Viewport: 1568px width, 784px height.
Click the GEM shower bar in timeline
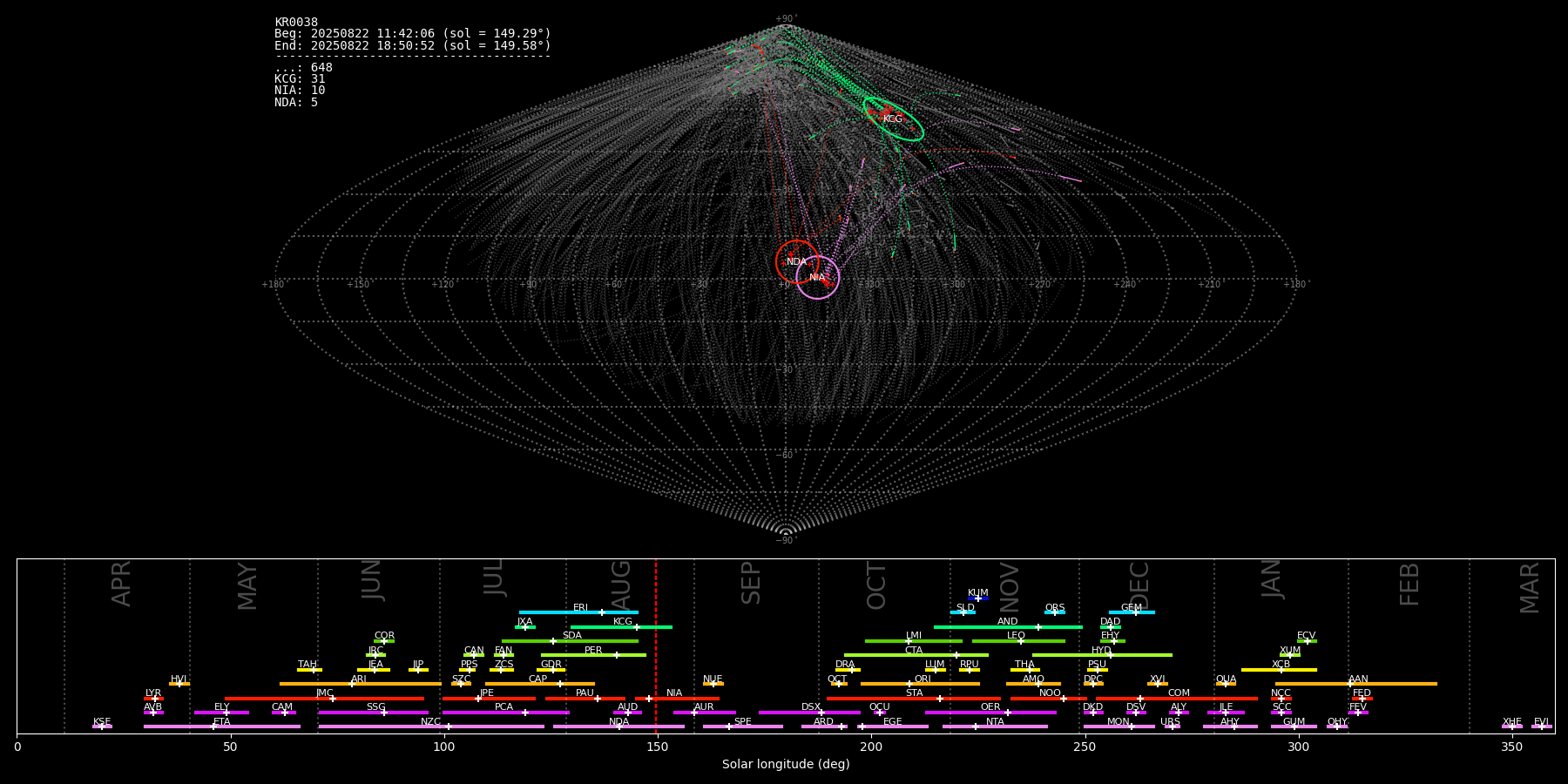(1132, 612)
